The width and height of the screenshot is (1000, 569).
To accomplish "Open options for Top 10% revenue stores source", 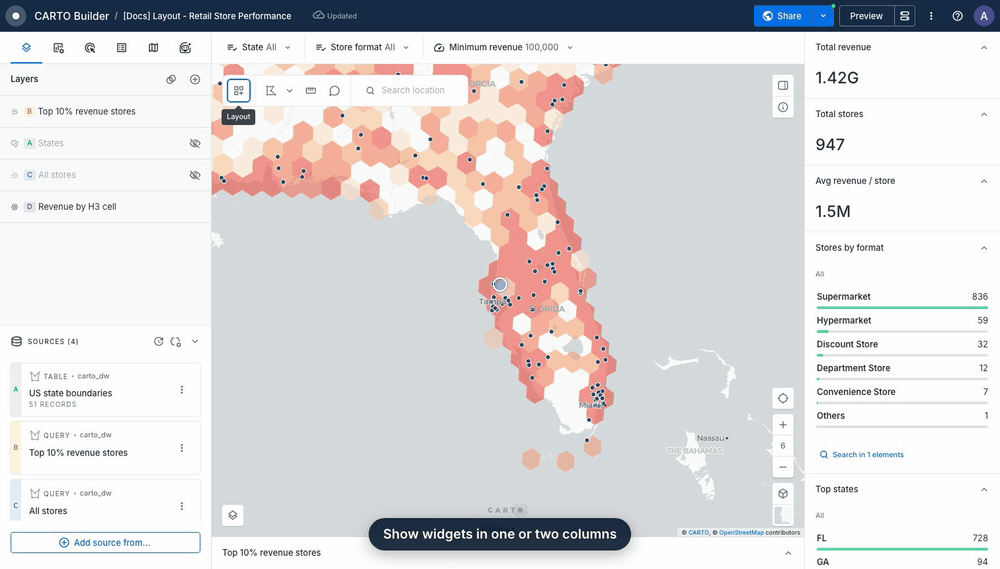I will point(182,448).
